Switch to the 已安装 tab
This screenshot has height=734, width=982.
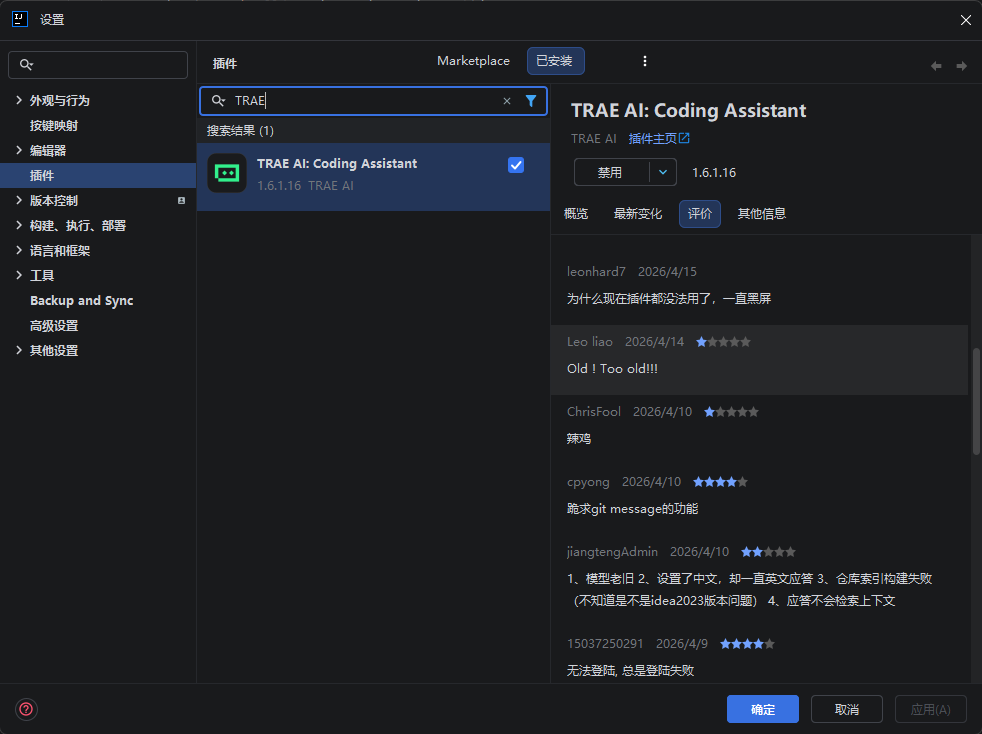click(556, 61)
